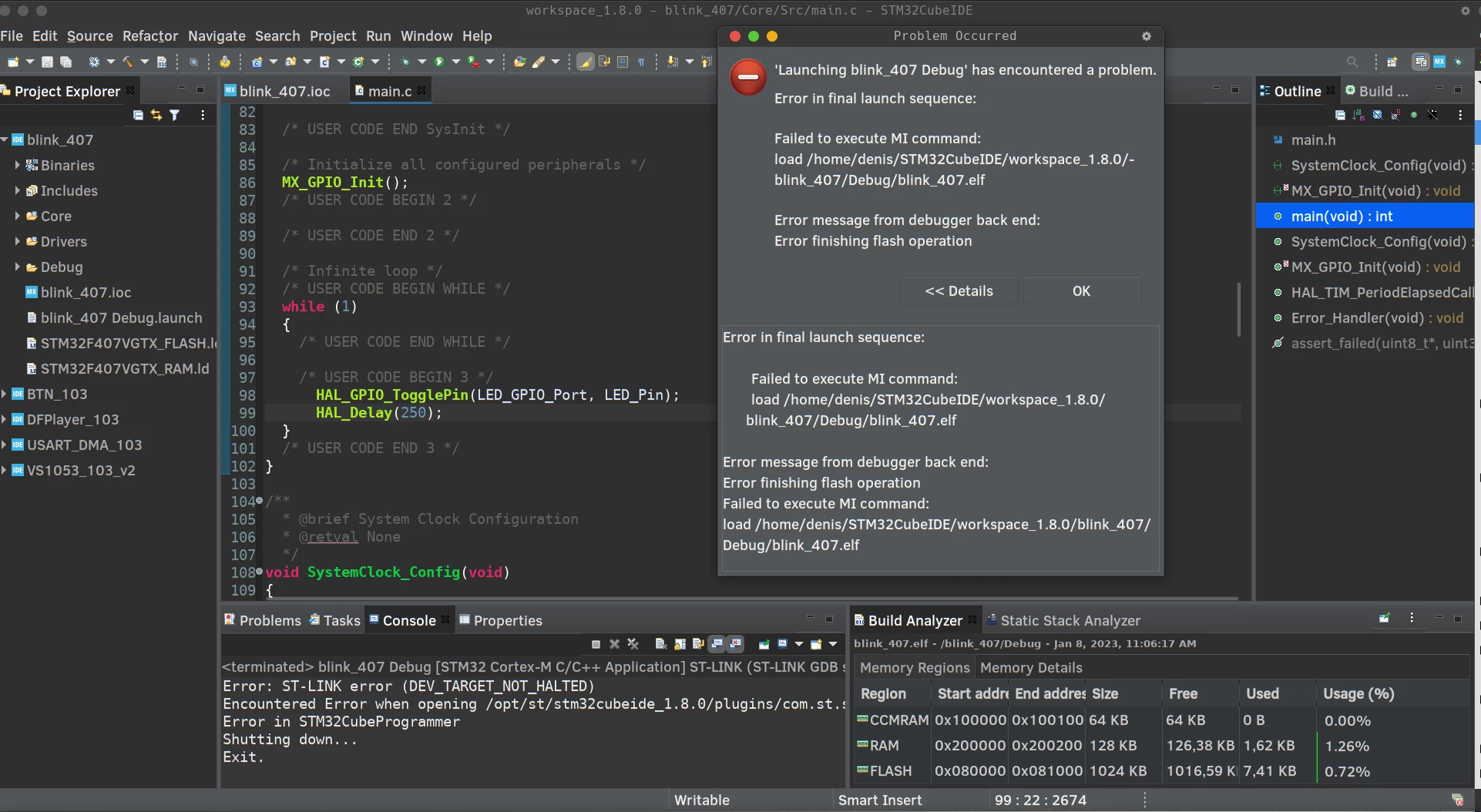Open dropdown arrow next to Build hammer
Viewport: 1481px width, 812px height.
(x=144, y=62)
